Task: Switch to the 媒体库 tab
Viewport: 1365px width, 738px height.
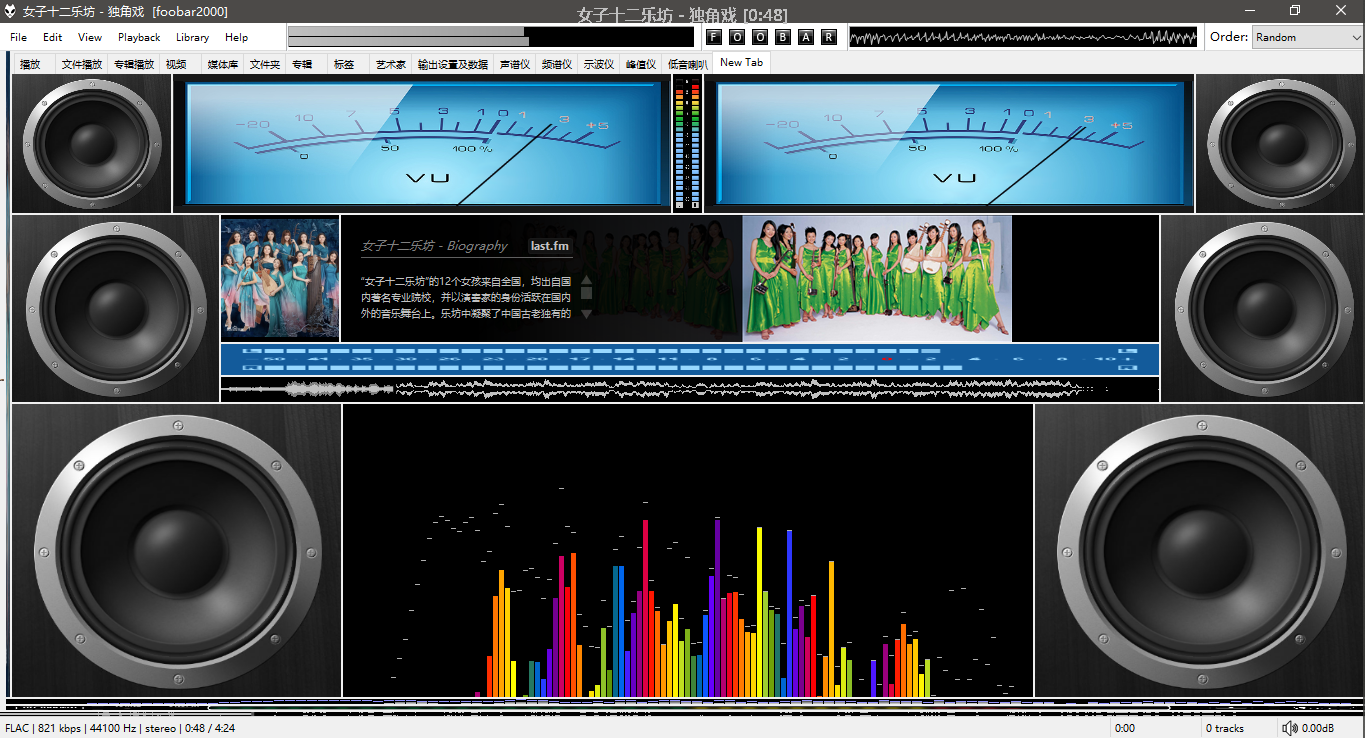Action: (x=222, y=64)
